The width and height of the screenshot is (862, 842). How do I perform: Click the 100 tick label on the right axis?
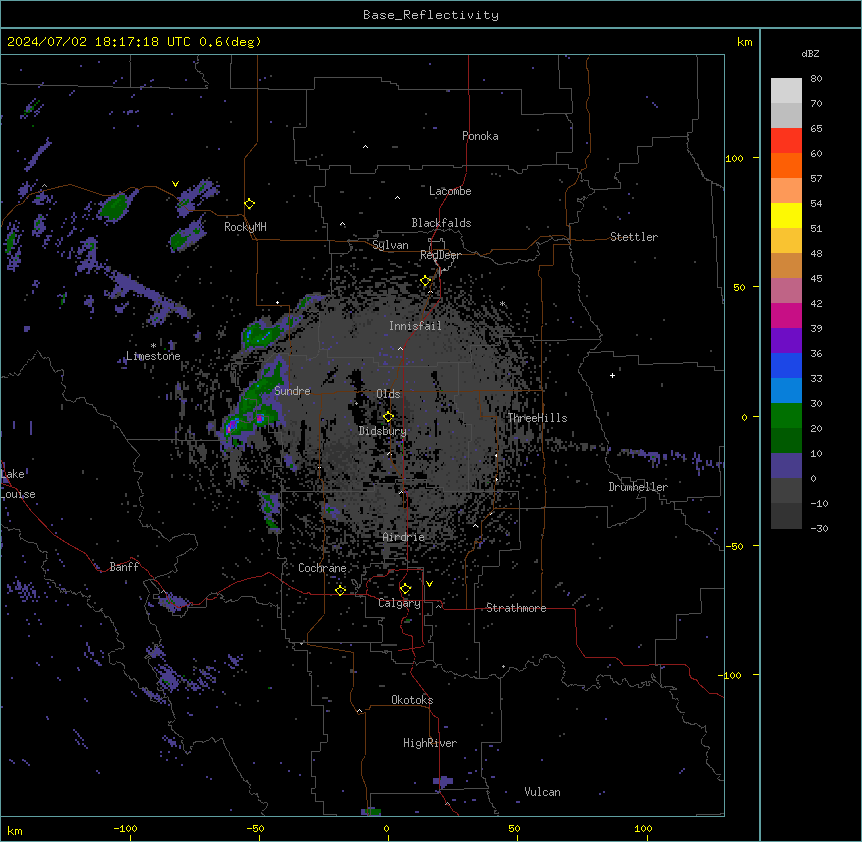click(x=734, y=158)
